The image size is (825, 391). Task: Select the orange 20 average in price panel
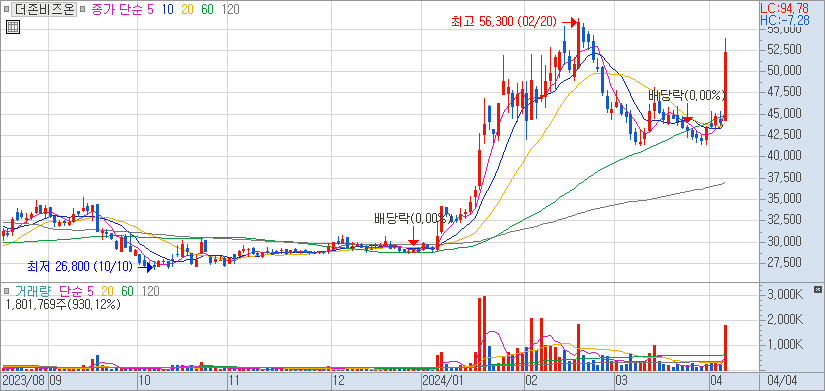188,9
